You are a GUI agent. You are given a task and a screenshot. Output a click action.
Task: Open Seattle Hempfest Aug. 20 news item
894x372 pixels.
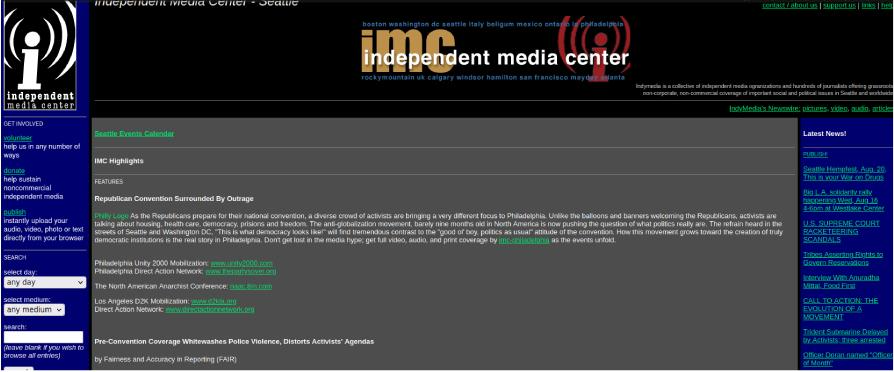844,173
